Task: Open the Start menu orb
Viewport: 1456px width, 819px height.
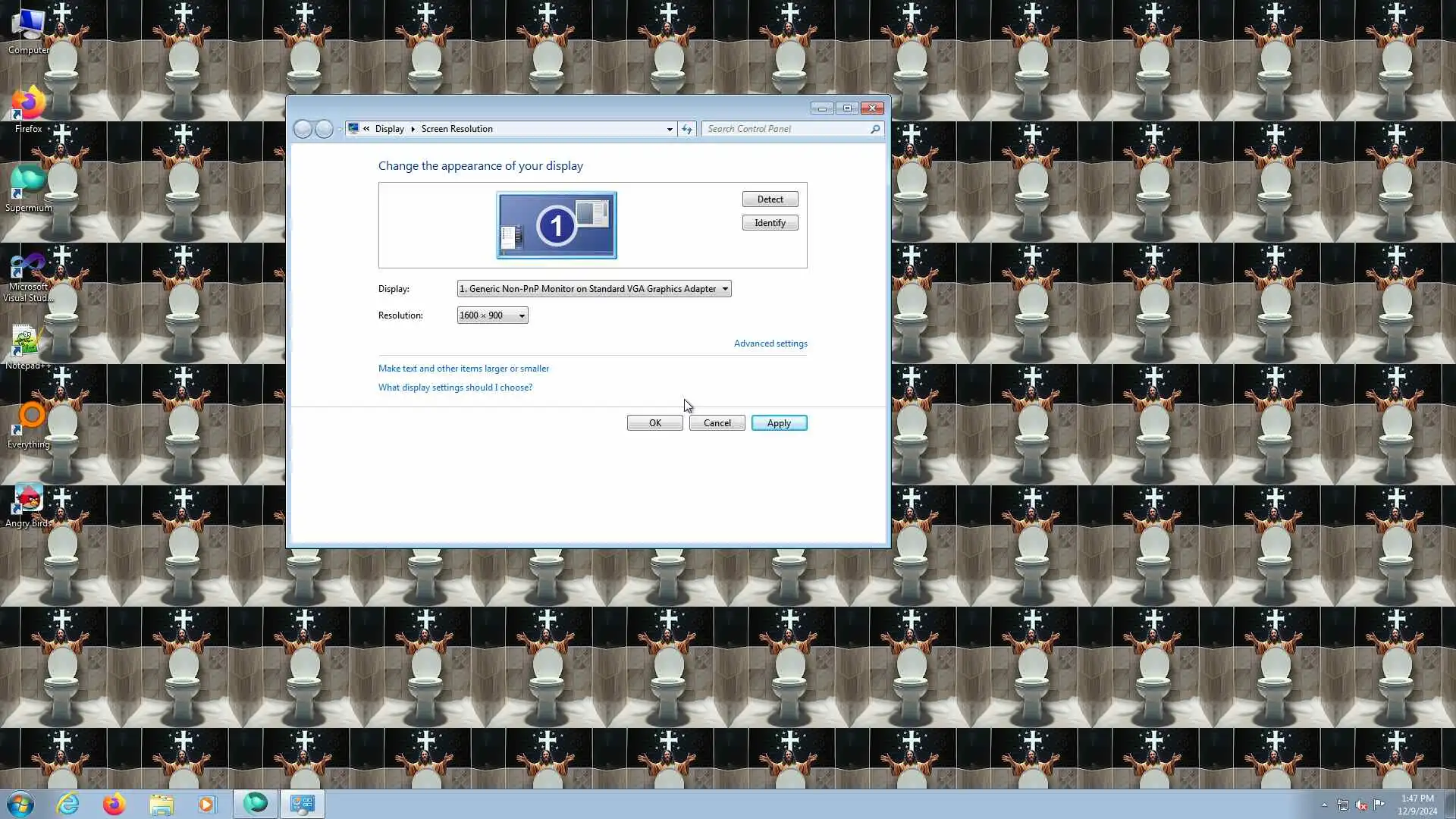Action: pyautogui.click(x=20, y=804)
